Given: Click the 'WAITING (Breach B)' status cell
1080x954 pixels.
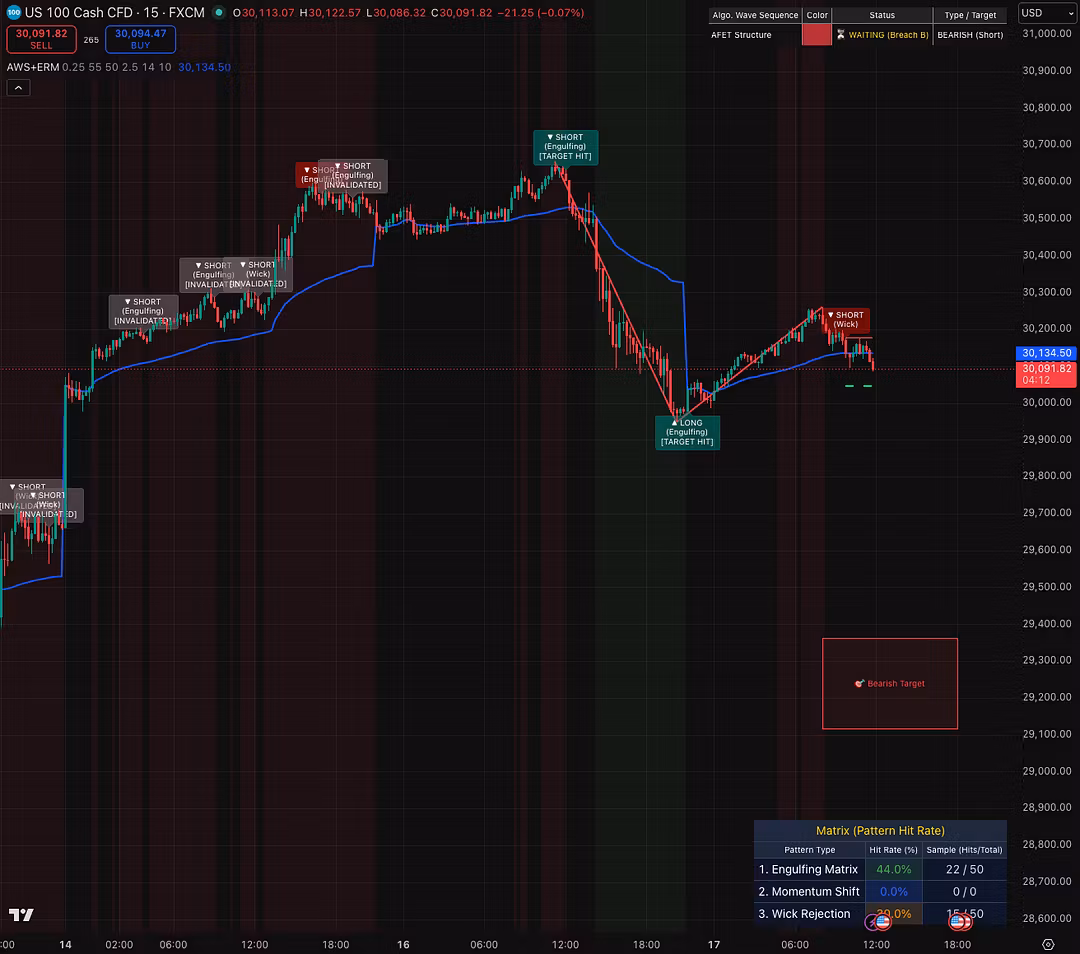Looking at the screenshot, I should point(882,34).
